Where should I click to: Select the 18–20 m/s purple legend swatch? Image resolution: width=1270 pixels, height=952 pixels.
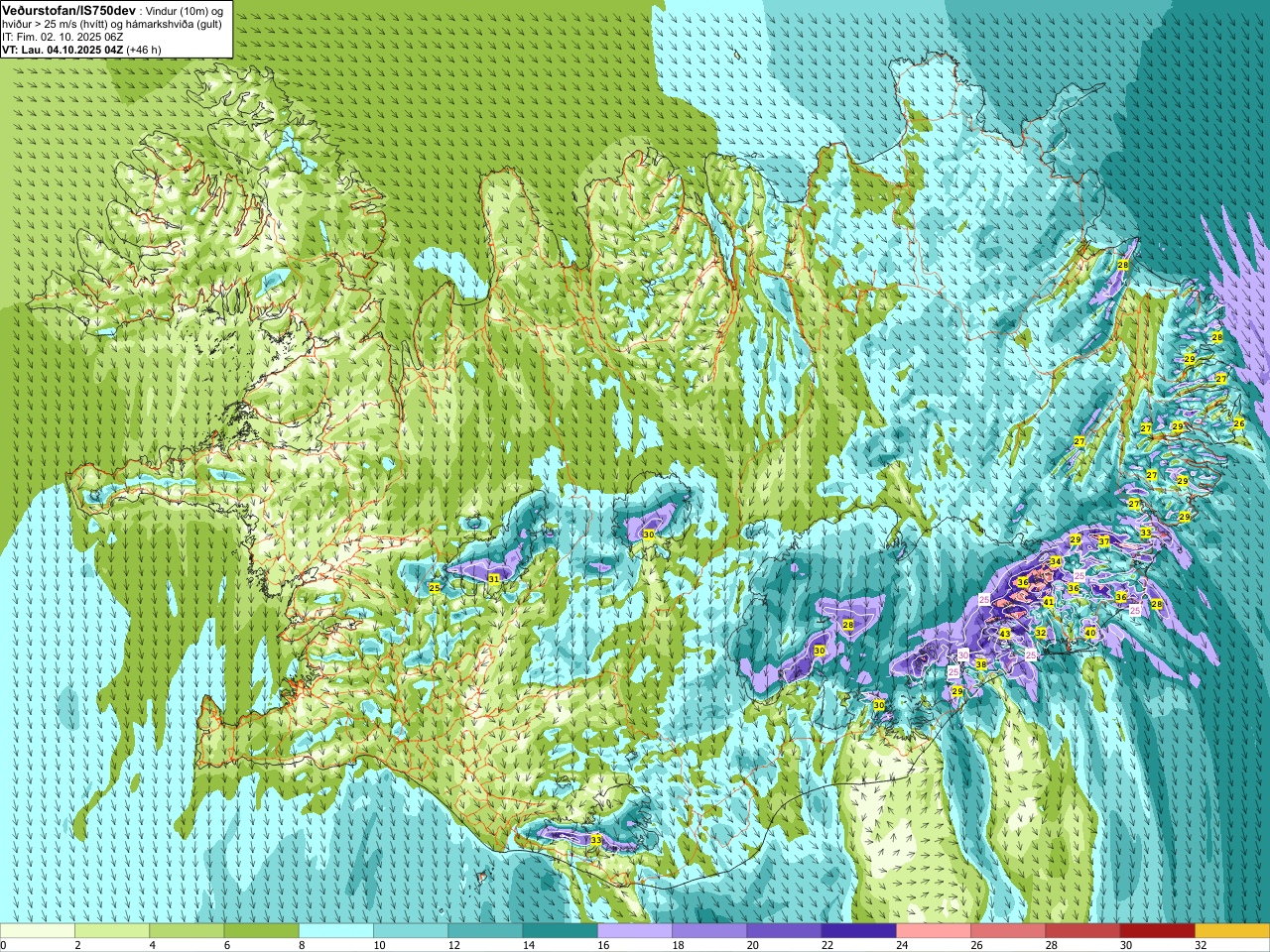(x=709, y=931)
